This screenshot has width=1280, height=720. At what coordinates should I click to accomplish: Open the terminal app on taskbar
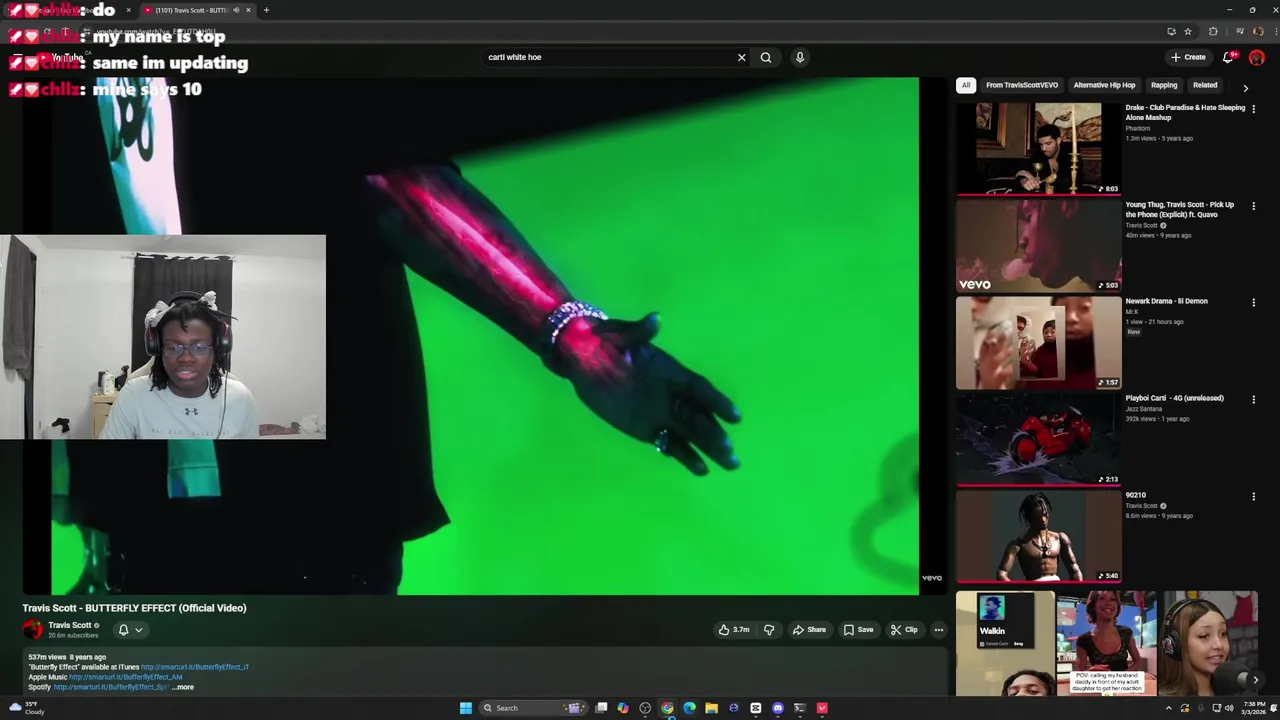[x=799, y=708]
